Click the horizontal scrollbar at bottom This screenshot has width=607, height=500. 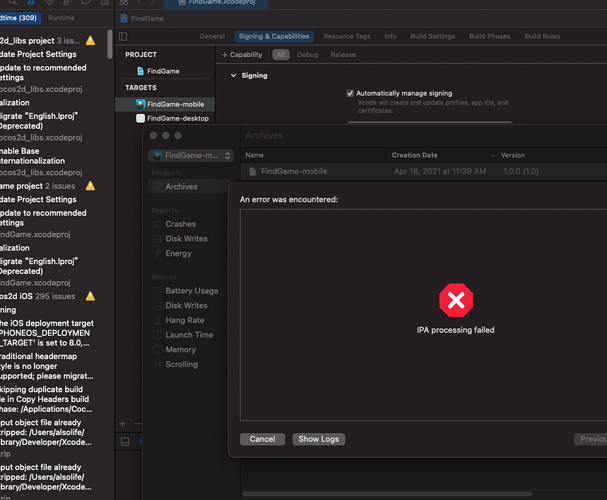point(387,494)
